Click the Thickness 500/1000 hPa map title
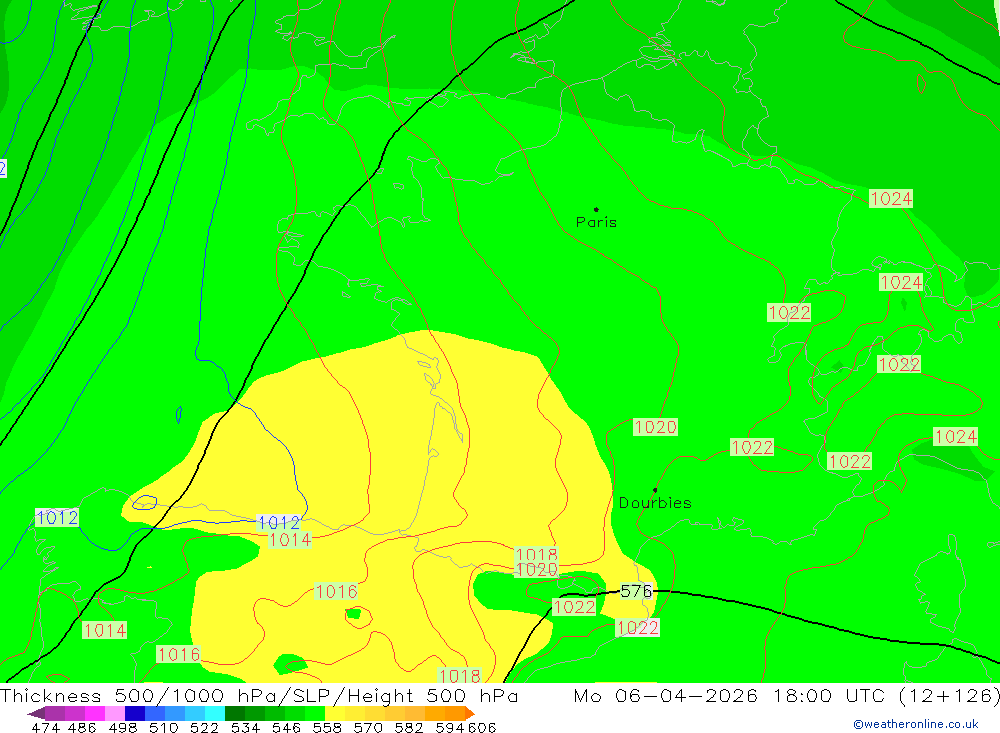The width and height of the screenshot is (1000, 733). click(x=259, y=695)
